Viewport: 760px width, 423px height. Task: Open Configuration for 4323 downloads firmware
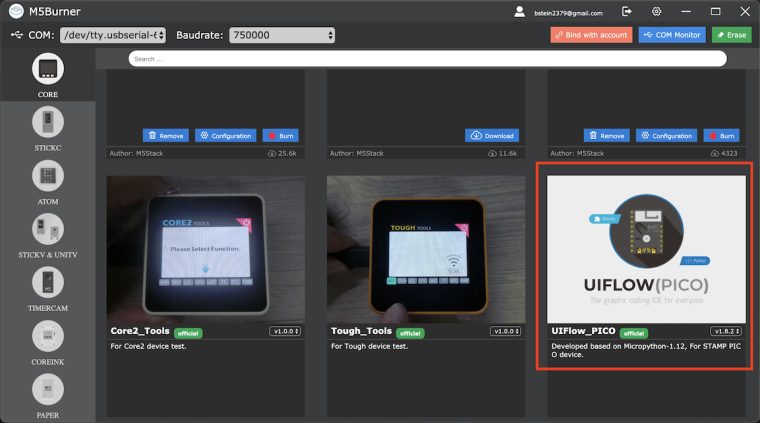tap(666, 136)
